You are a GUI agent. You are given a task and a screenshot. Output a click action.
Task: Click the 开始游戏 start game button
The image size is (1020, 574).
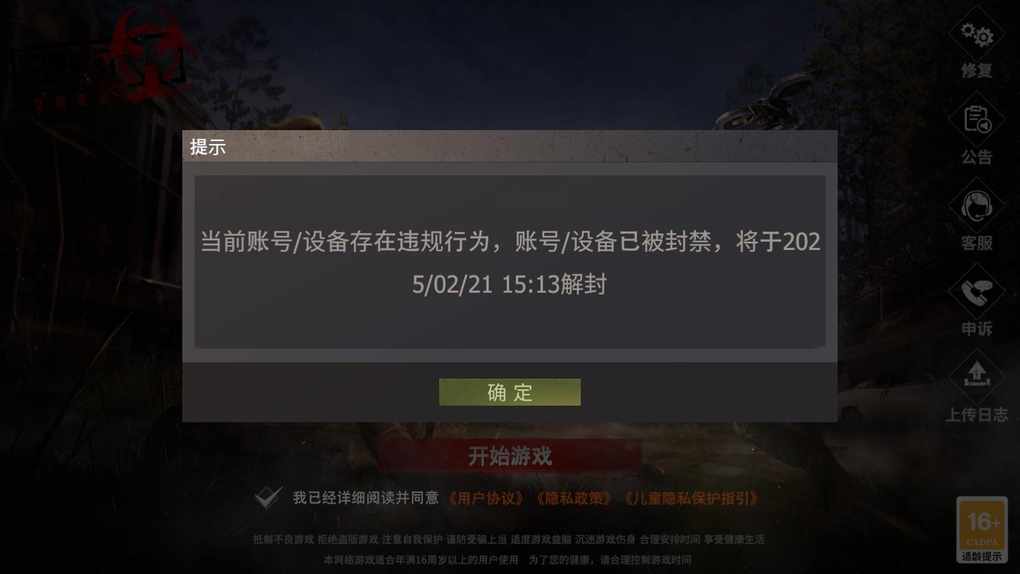point(510,456)
